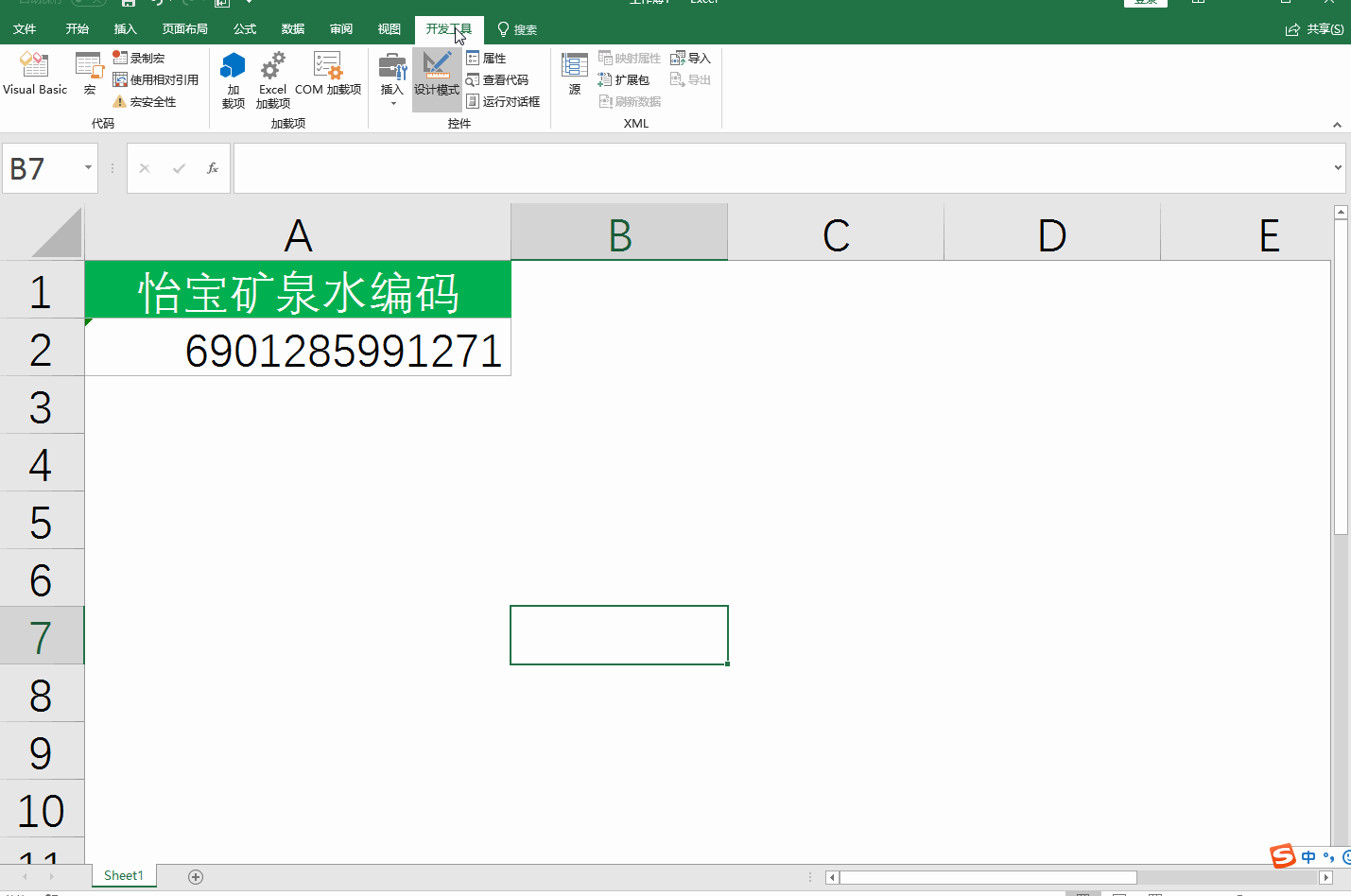
Task: Switch to the 公式 tab
Action: [245, 29]
